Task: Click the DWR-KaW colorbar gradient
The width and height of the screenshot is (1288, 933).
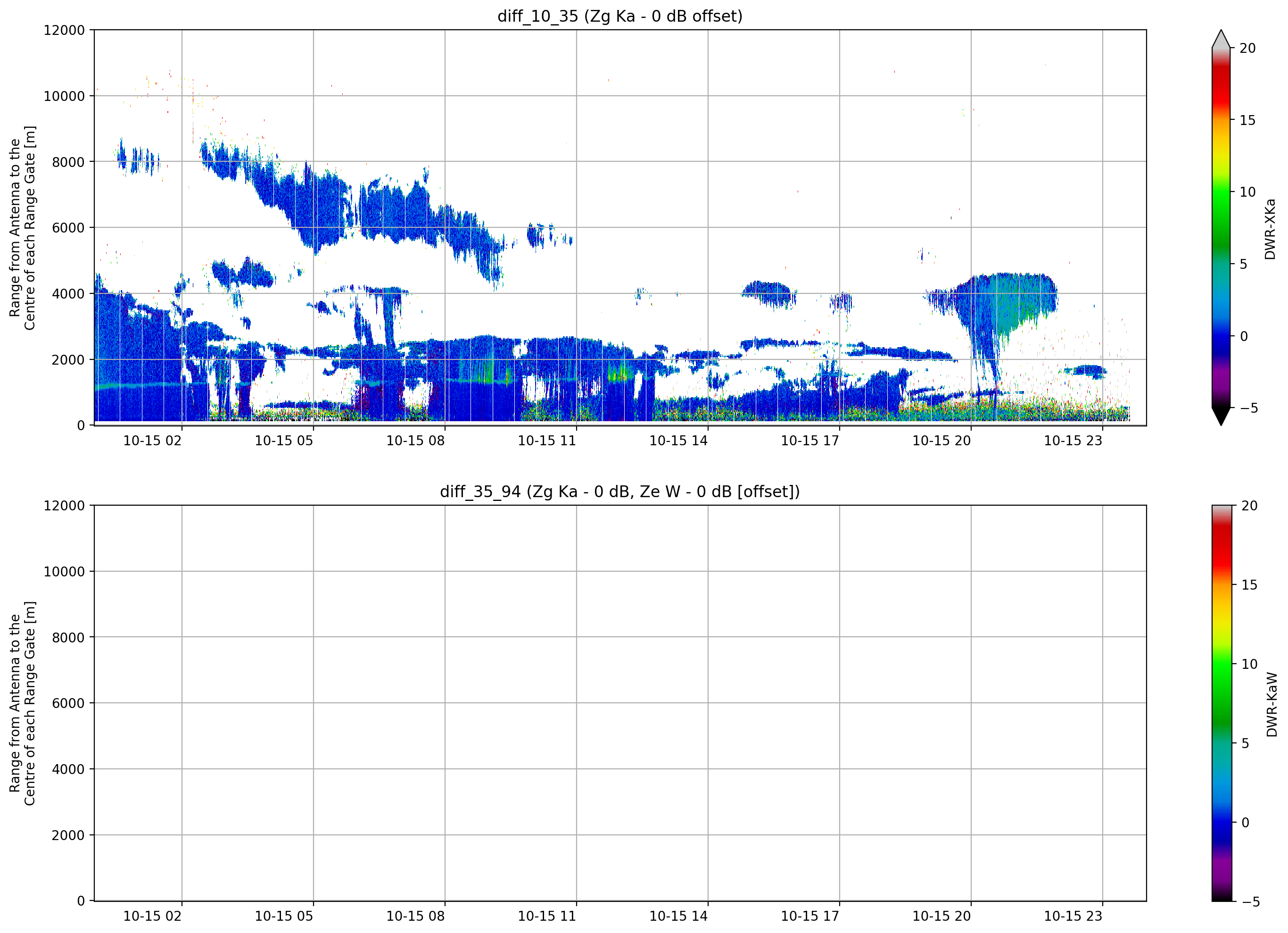Action: 1222,703
